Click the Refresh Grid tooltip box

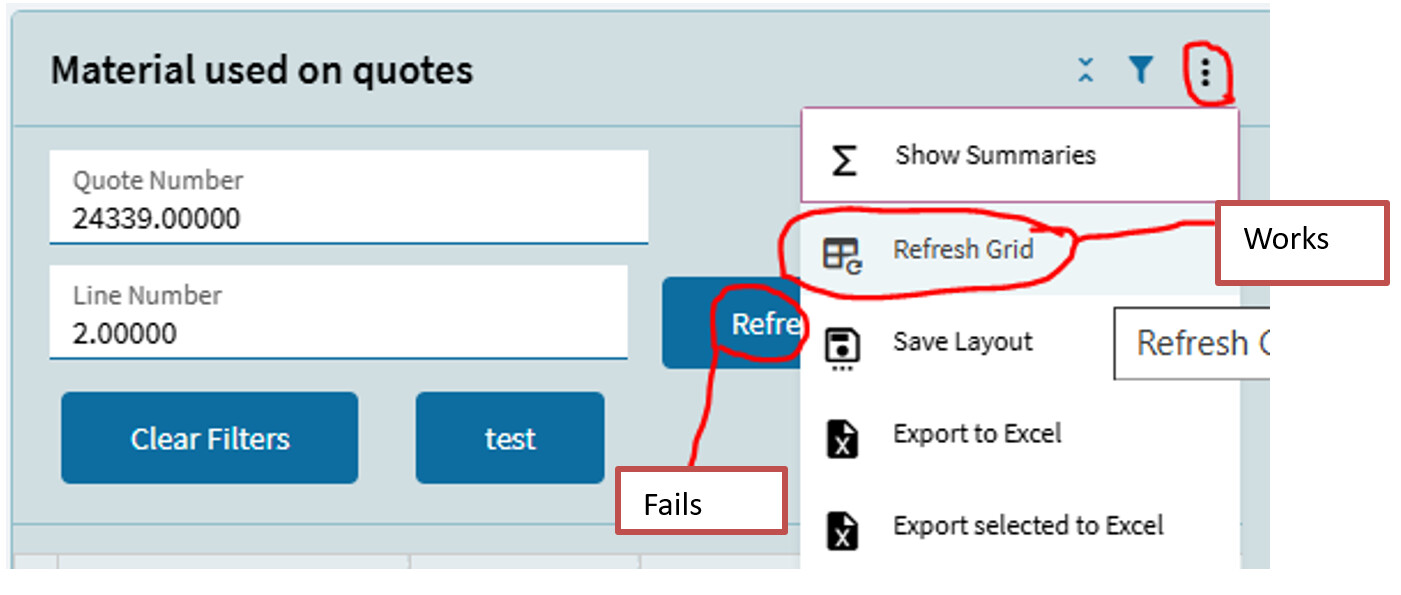pyautogui.click(x=1192, y=343)
